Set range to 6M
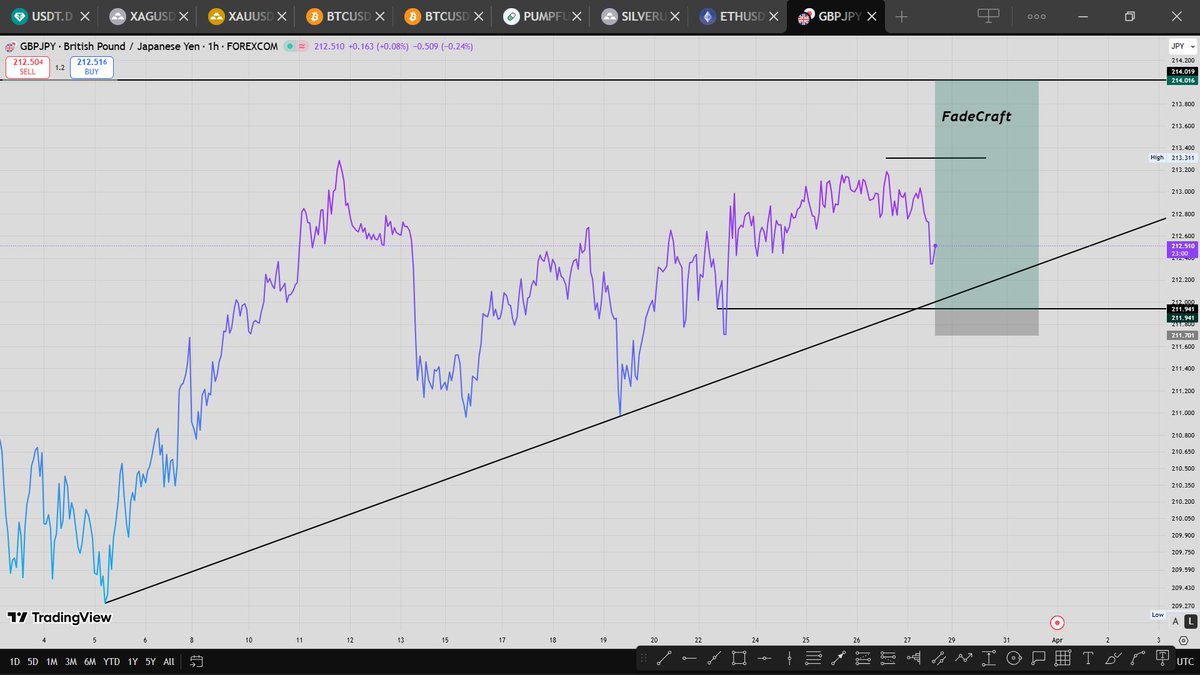The height and width of the screenshot is (675, 1200). [x=91, y=661]
